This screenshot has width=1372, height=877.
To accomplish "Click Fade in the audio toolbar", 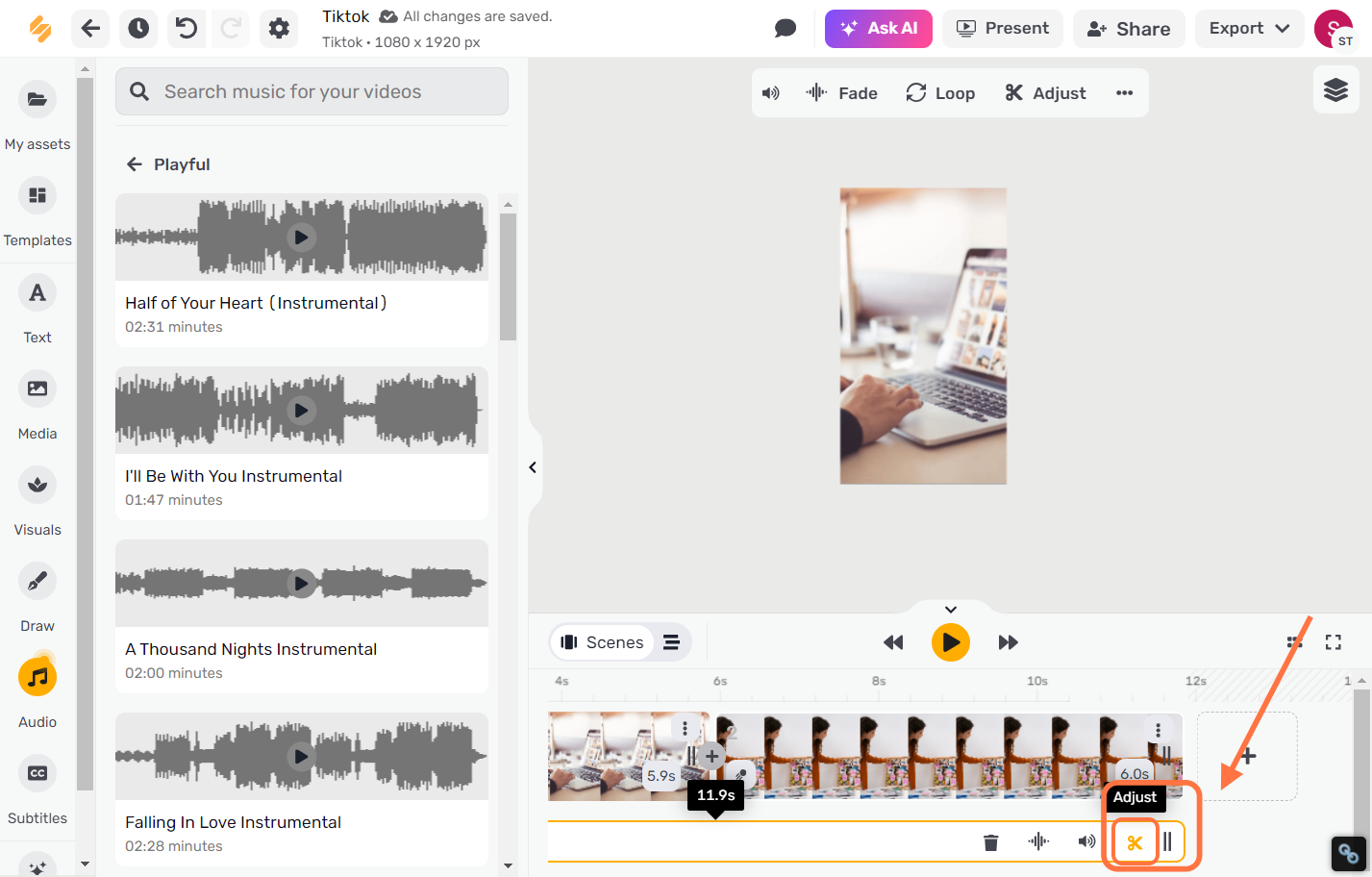I will click(842, 93).
